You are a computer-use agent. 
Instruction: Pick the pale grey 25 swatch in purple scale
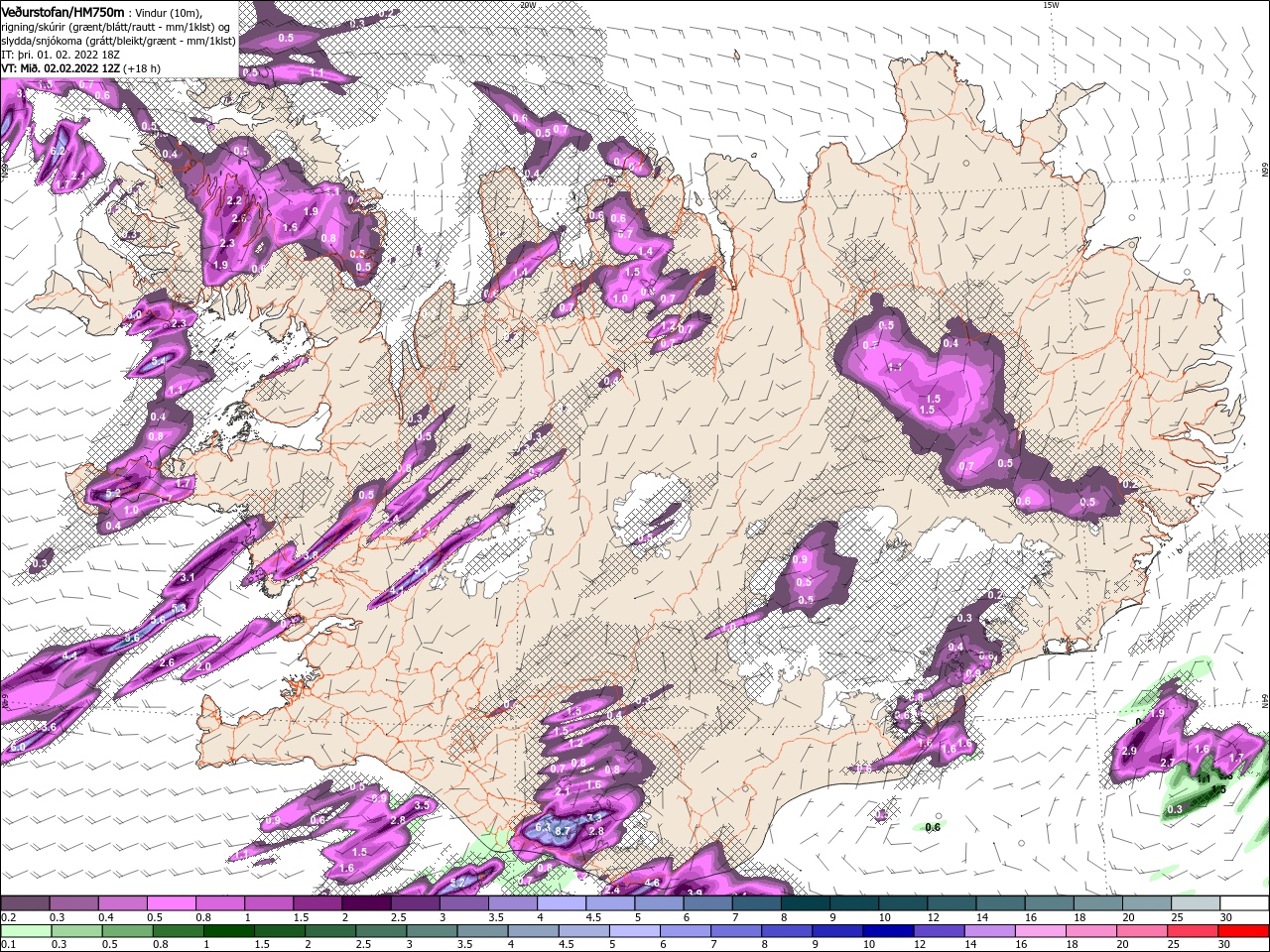point(1194,903)
